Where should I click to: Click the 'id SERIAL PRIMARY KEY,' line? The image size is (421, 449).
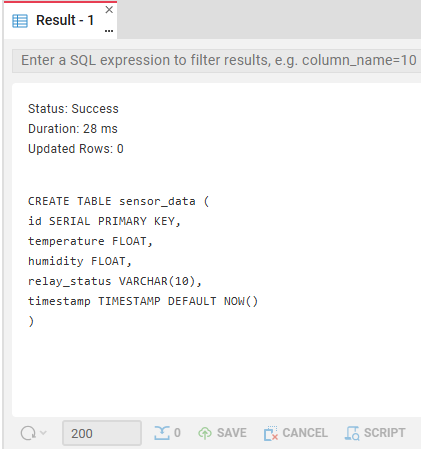104,221
